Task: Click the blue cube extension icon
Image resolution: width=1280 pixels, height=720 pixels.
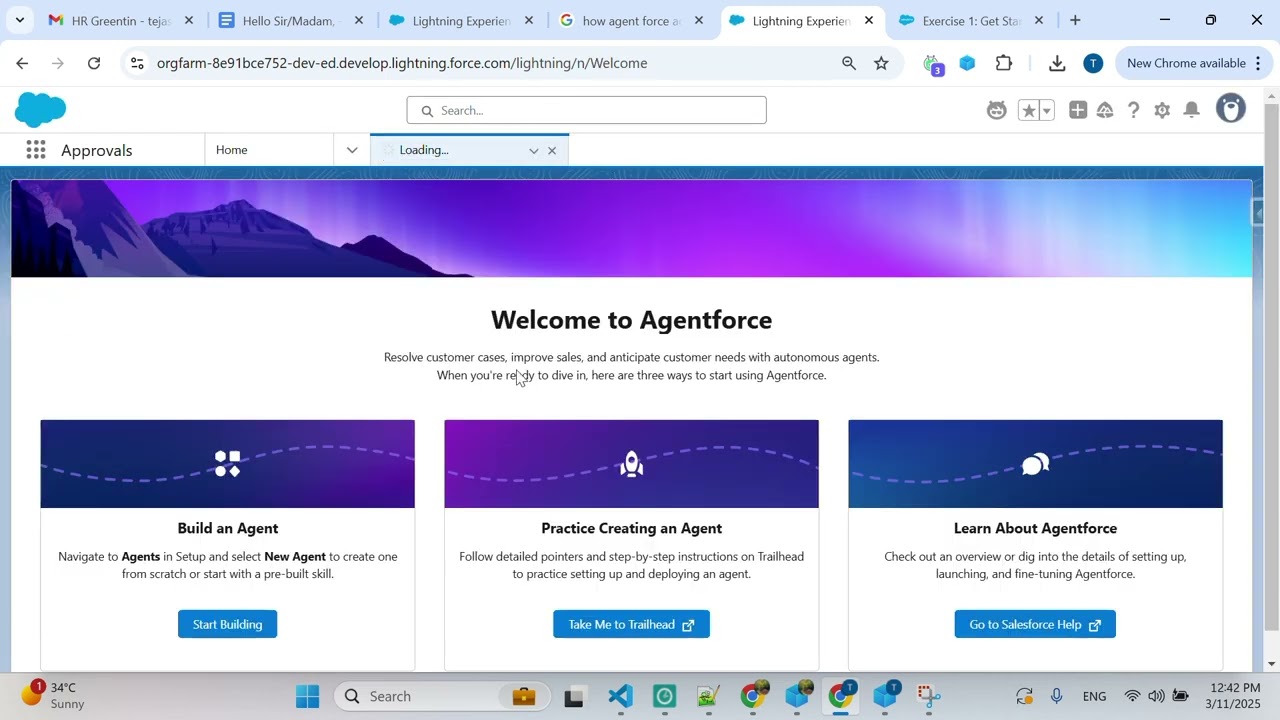Action: pos(967,63)
